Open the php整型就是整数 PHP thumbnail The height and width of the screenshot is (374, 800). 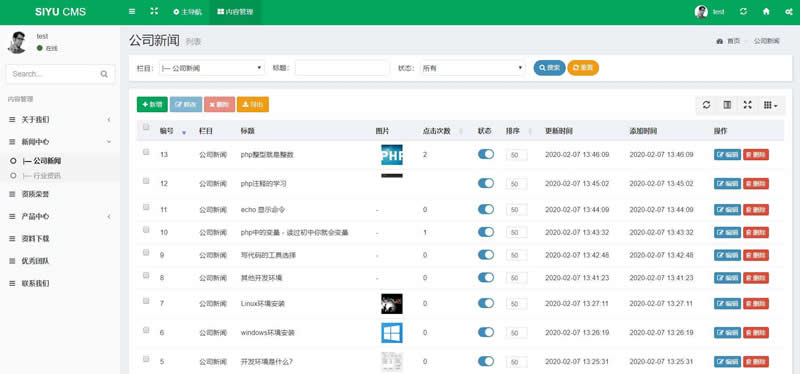point(392,155)
